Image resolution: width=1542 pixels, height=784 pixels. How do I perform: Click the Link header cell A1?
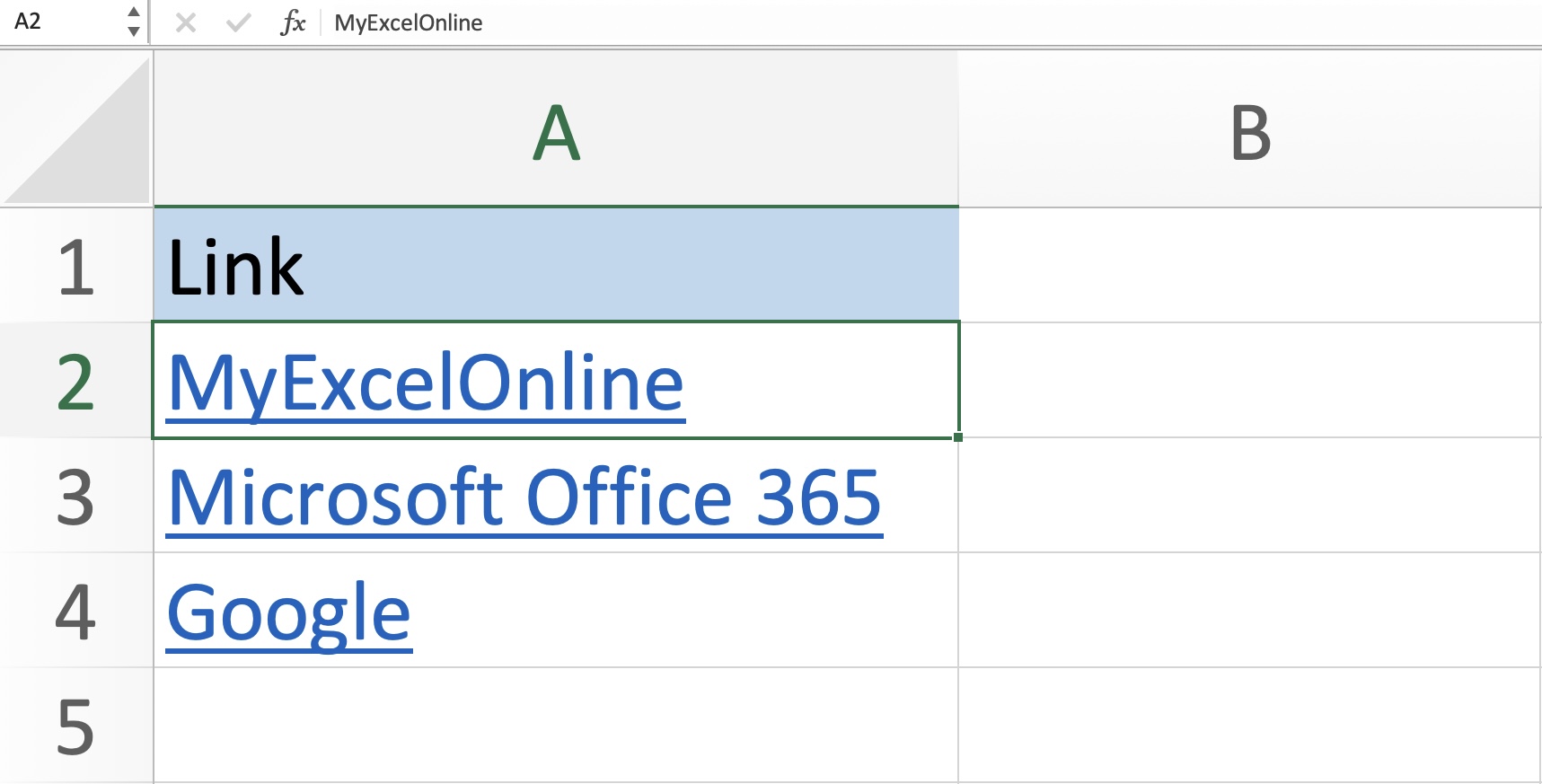[556, 266]
